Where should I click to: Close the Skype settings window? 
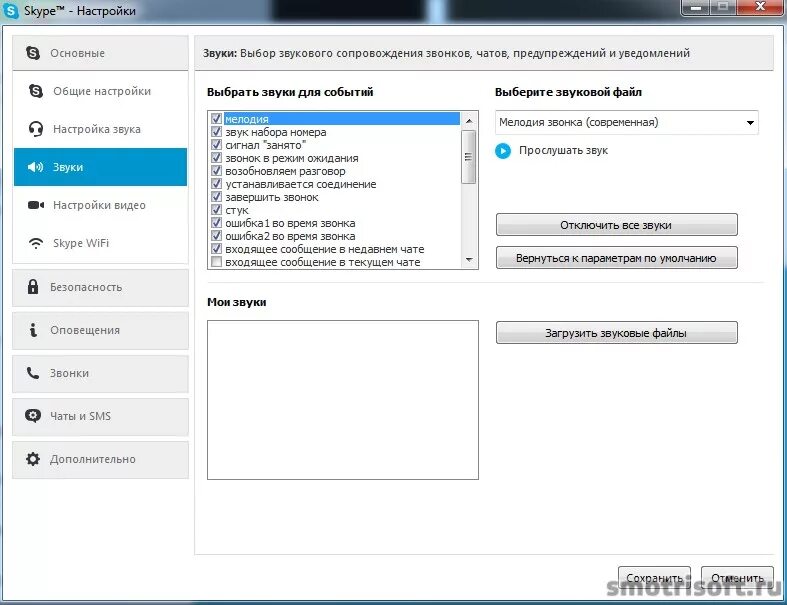click(760, 7)
